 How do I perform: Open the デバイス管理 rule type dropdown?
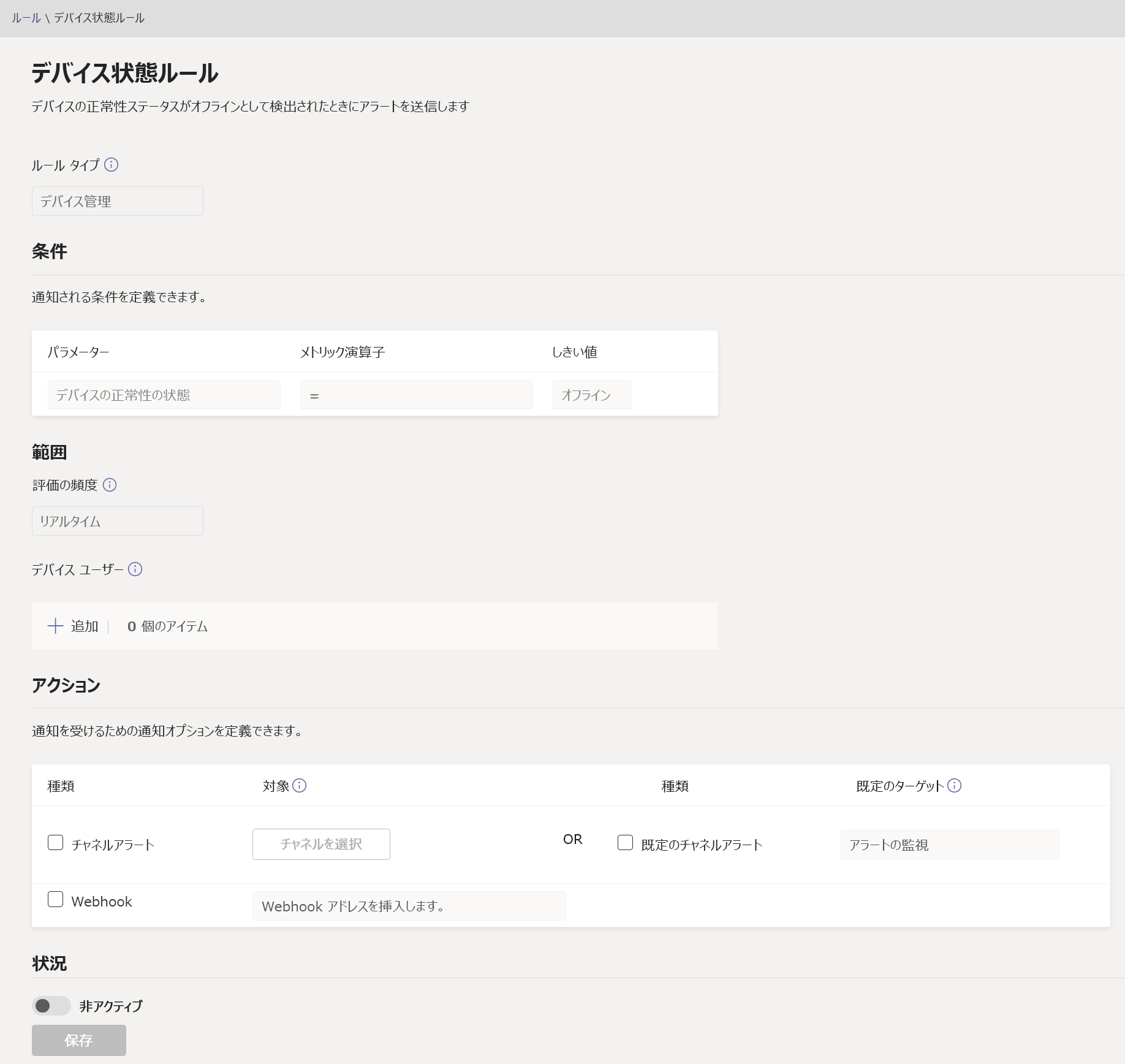pyautogui.click(x=118, y=201)
